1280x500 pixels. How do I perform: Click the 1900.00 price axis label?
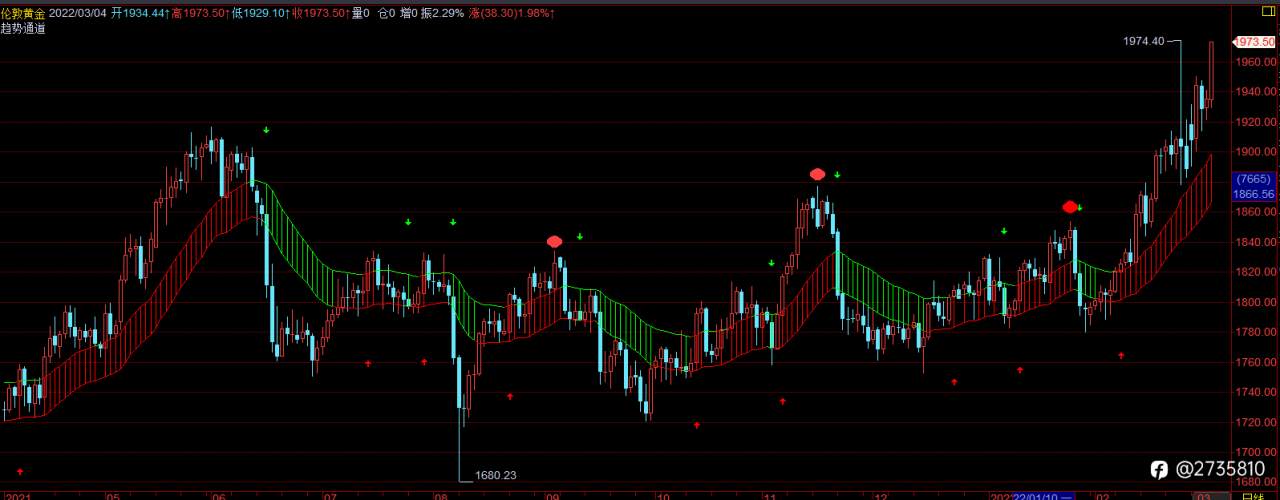point(1256,151)
